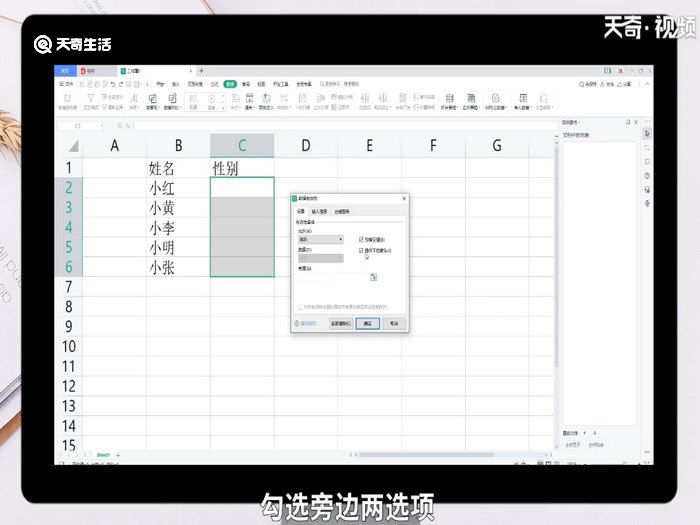Click the PivotTable icon in the Data ribbon
Image resolution: width=700 pixels, height=525 pixels.
click(68, 98)
